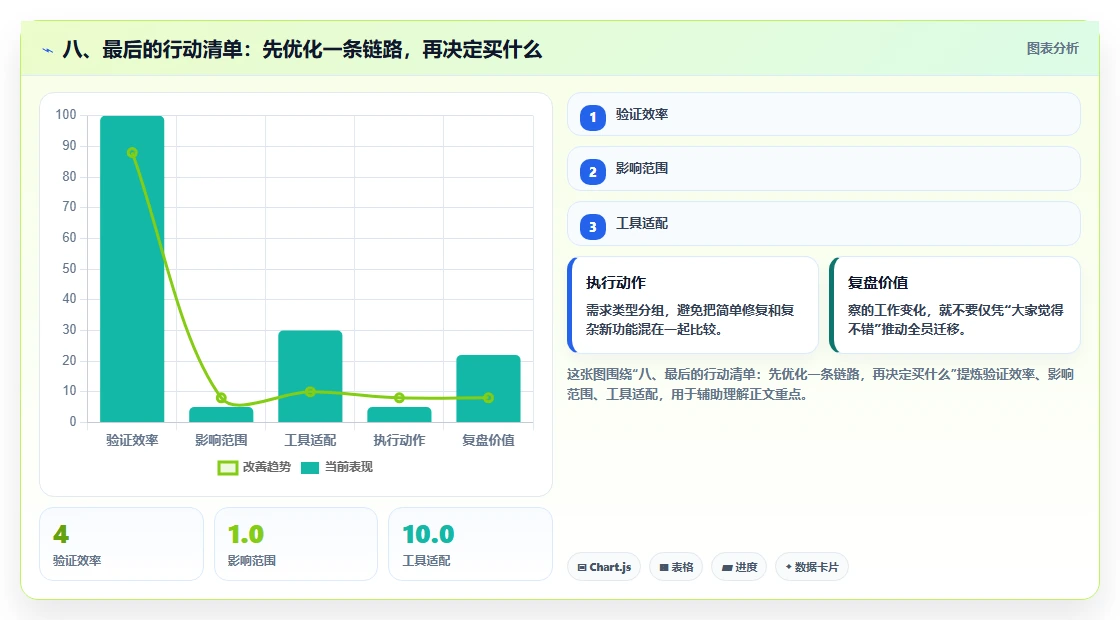
Task: Open the 复盘价值 card
Action: [954, 305]
